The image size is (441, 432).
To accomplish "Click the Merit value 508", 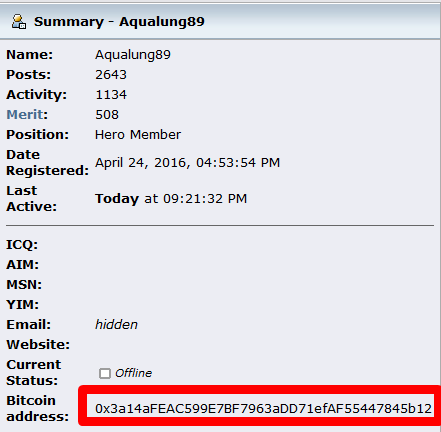I will 107,115.
